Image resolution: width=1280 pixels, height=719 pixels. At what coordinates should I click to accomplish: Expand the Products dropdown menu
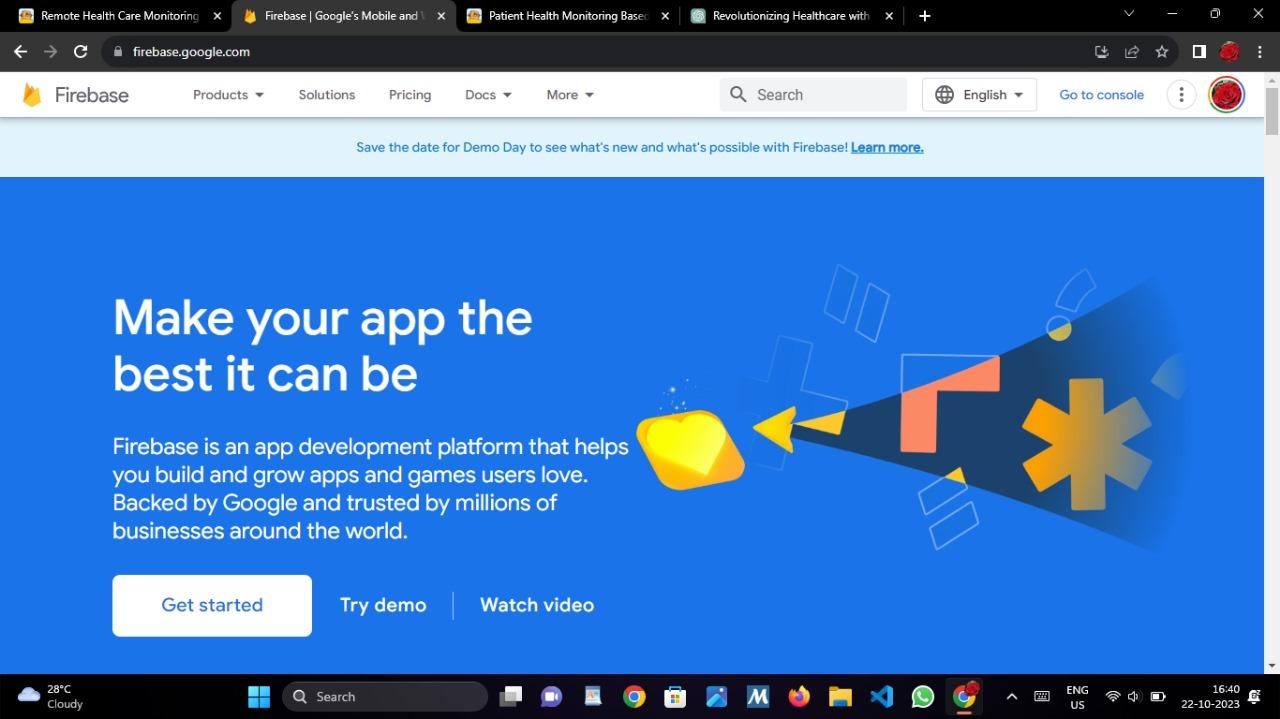[x=228, y=95]
